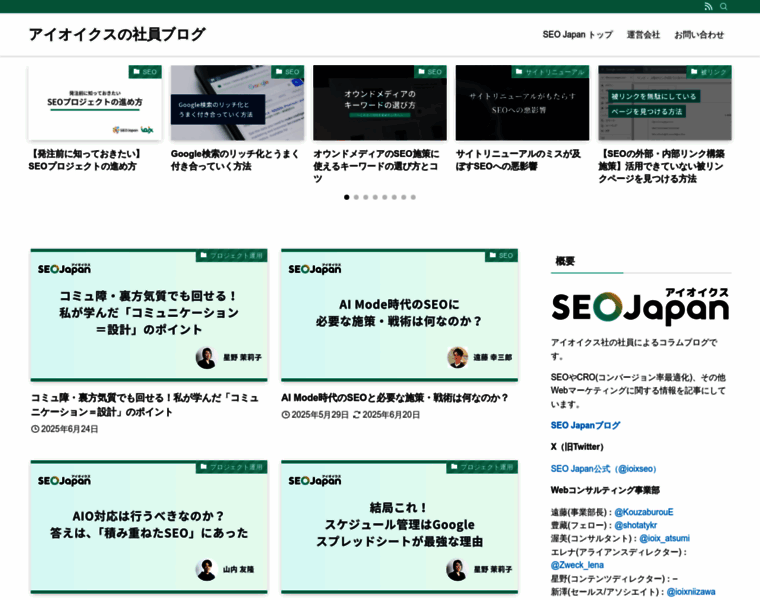Select seventh carousel pagination dot

[403, 197]
